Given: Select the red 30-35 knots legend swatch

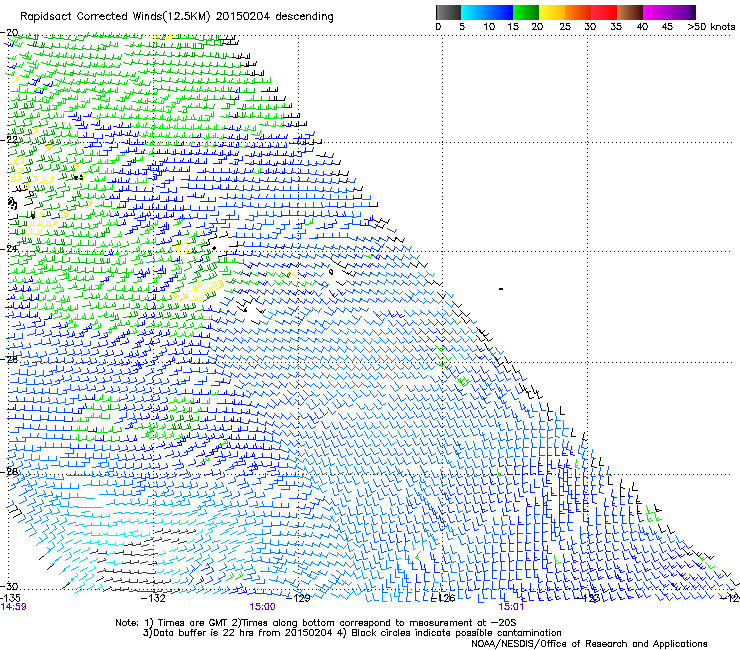Looking at the screenshot, I should pyautogui.click(x=604, y=12).
